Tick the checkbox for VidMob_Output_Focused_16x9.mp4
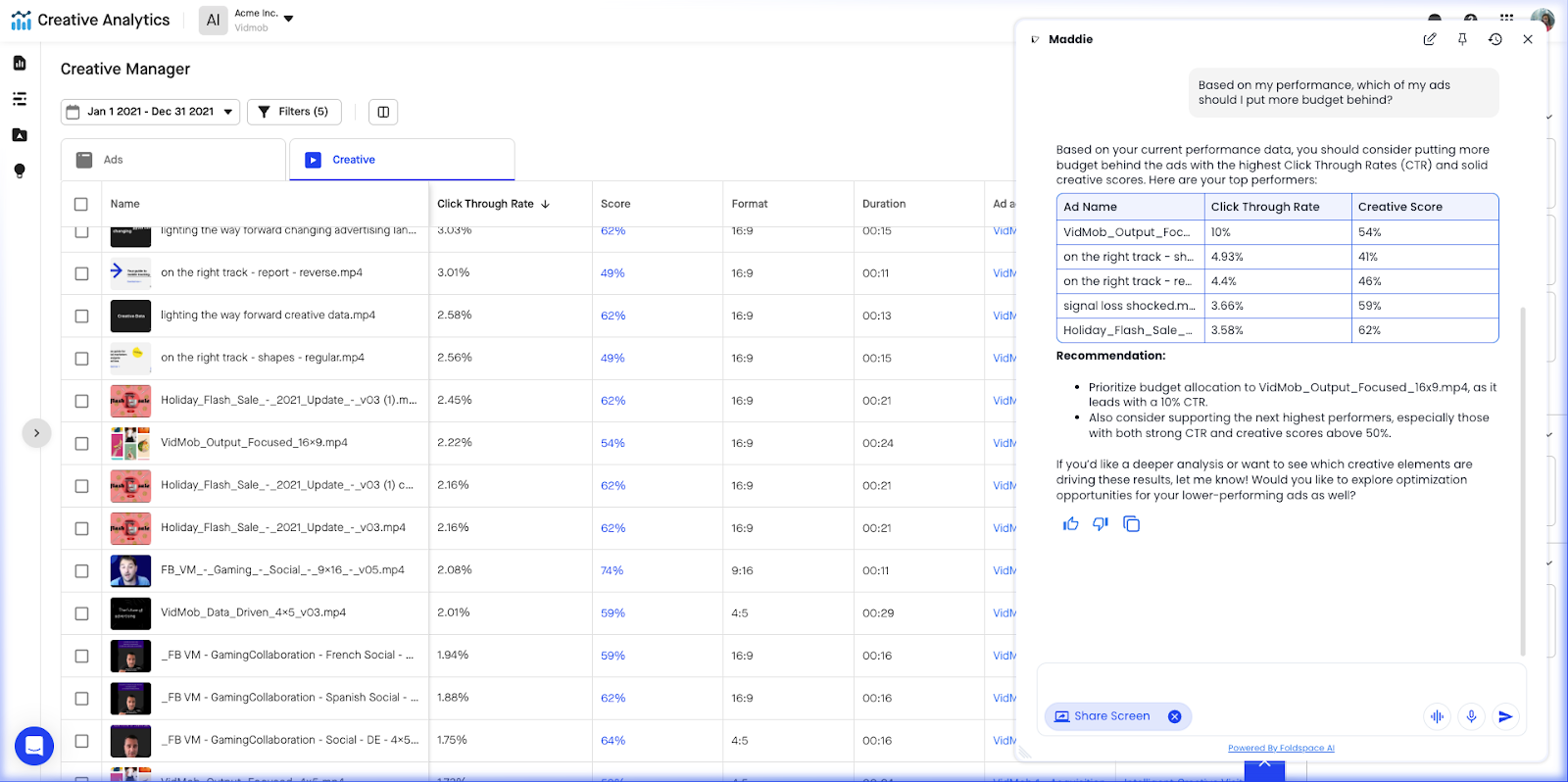This screenshot has width=1568, height=782. (81, 443)
